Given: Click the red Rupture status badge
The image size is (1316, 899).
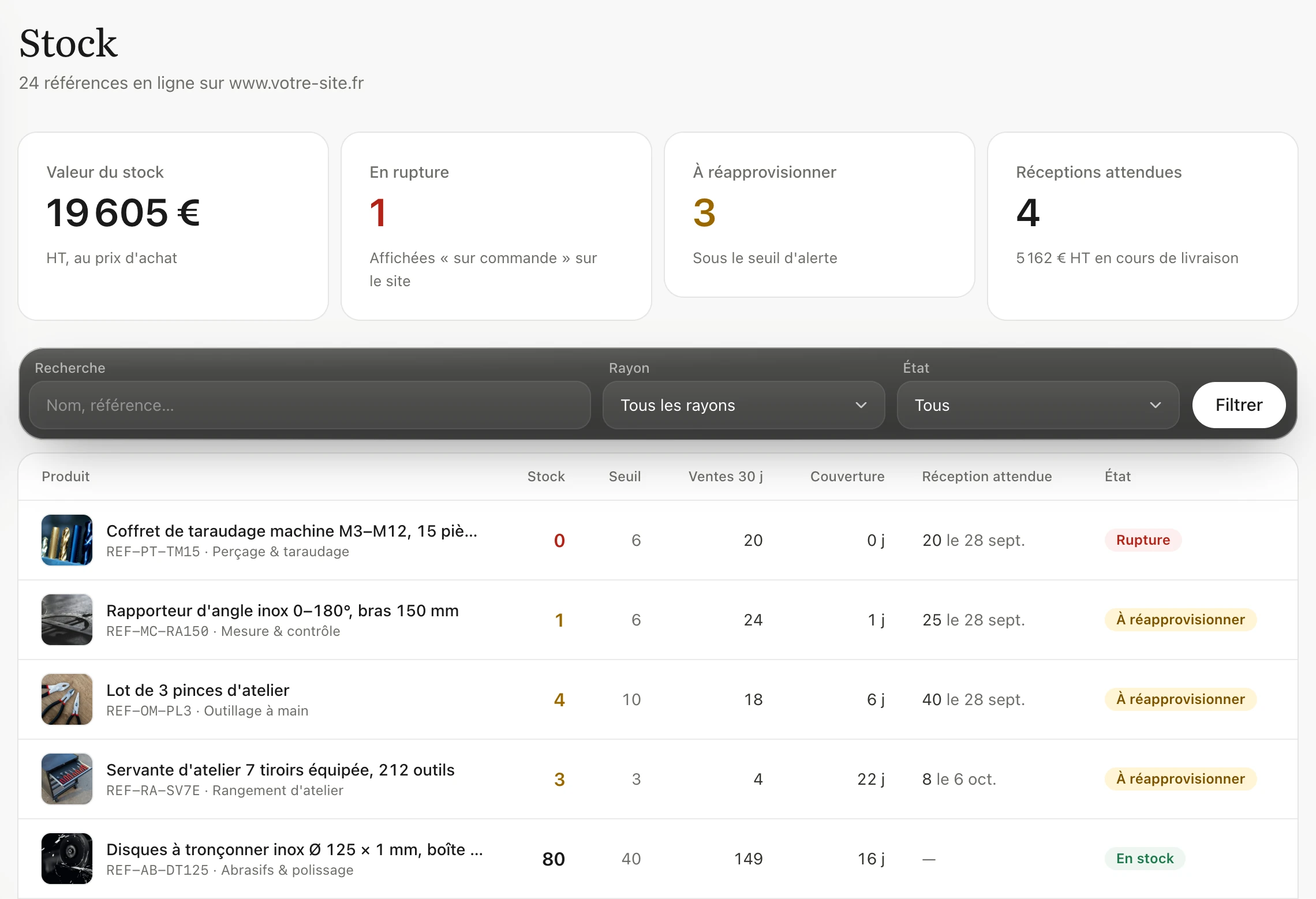Looking at the screenshot, I should (x=1143, y=540).
